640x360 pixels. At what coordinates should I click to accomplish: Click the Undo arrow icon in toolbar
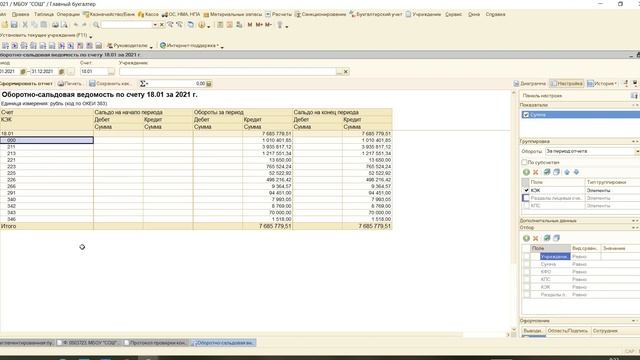coord(76,25)
